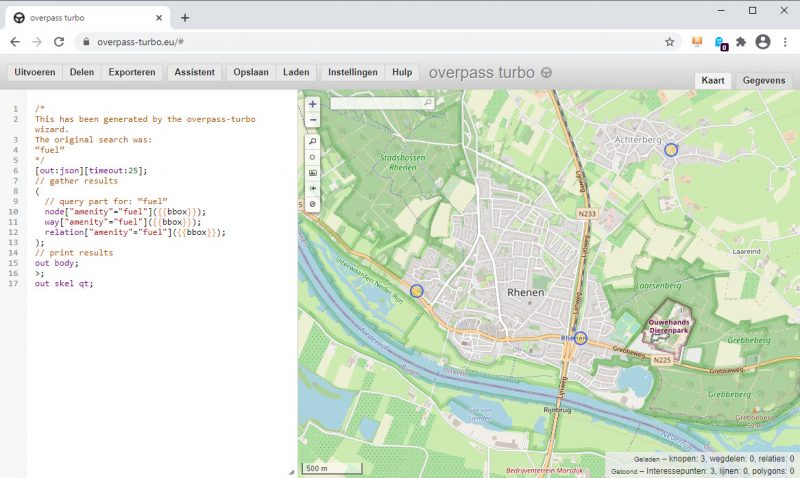Select bbox manually with picture icon control
The width and height of the screenshot is (800, 478).
click(x=313, y=173)
